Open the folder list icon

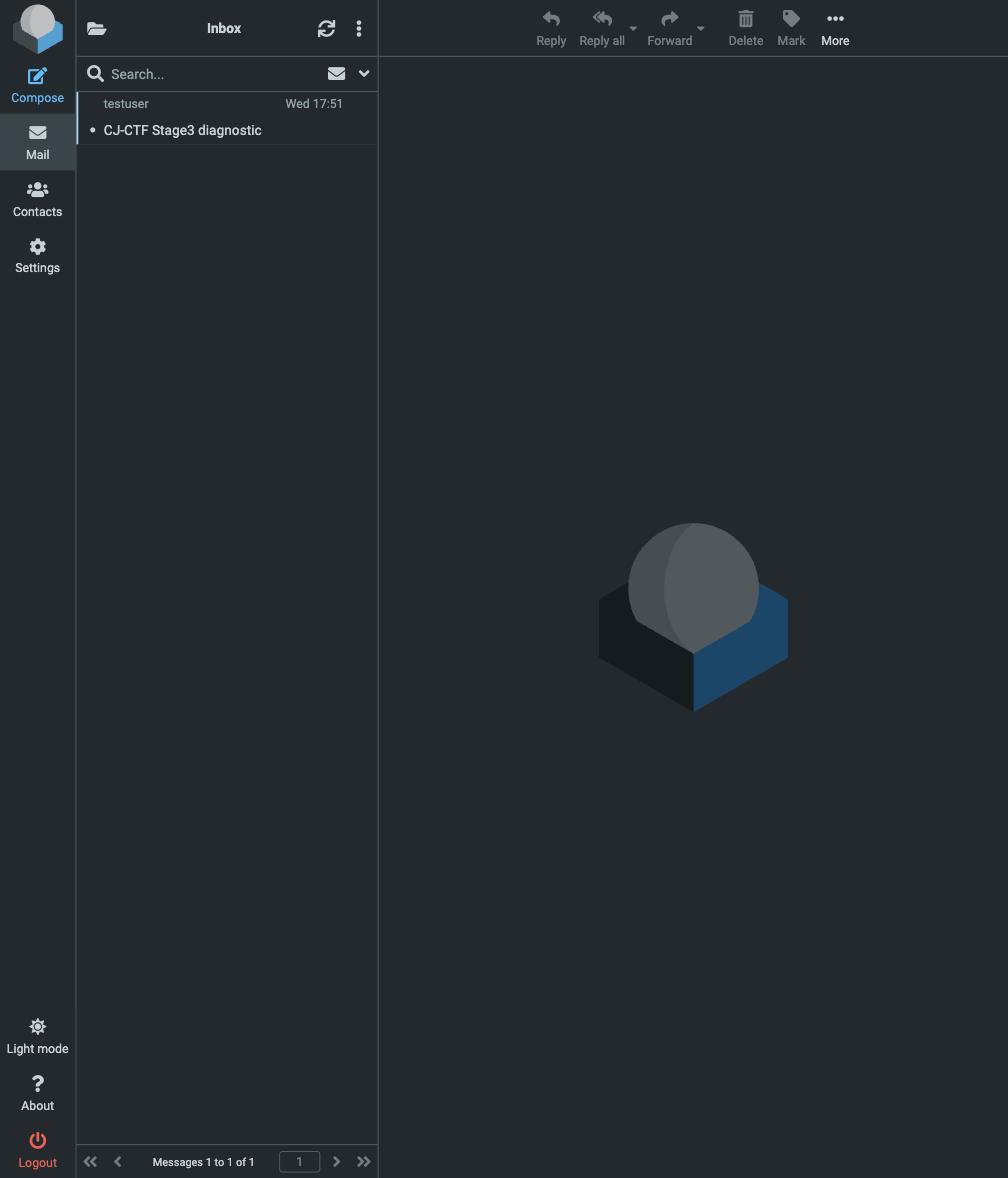click(x=96, y=29)
